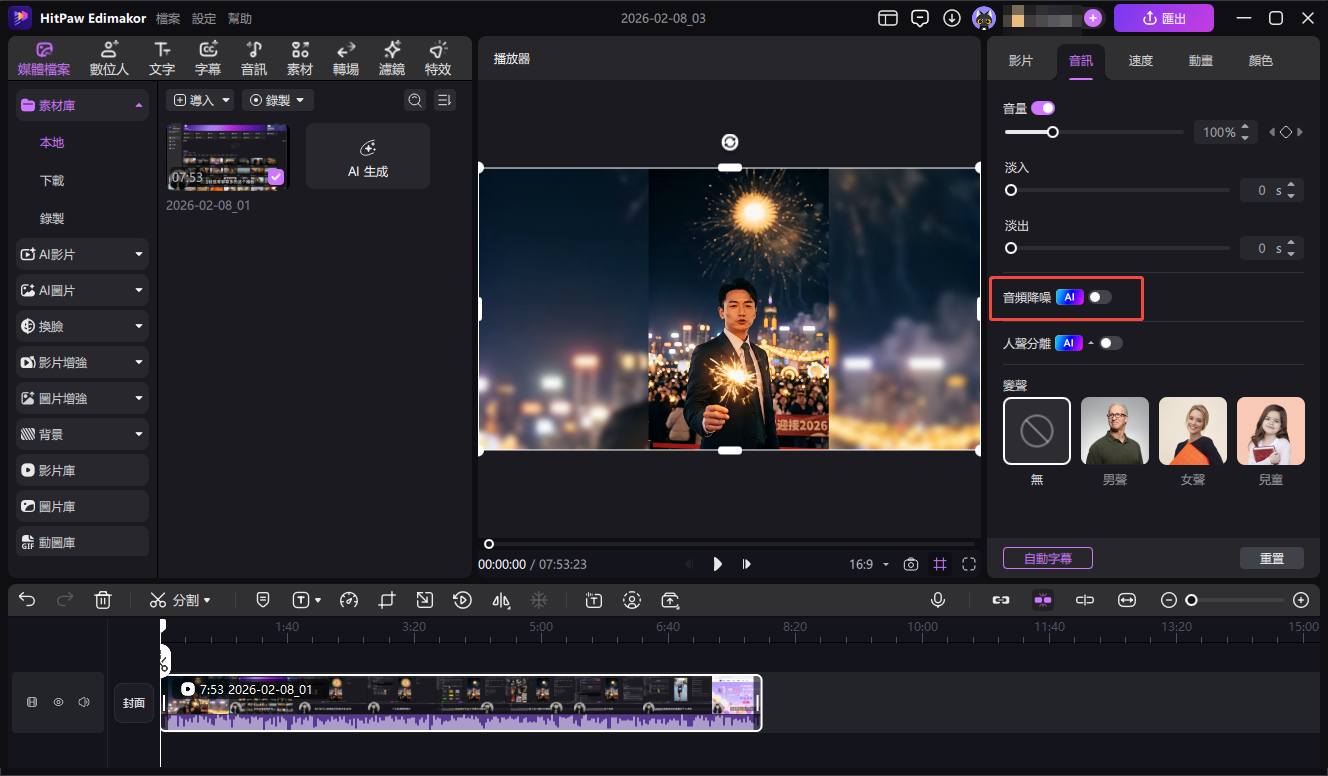
Task: Click the microphone voiceover icon
Action: (x=938, y=600)
